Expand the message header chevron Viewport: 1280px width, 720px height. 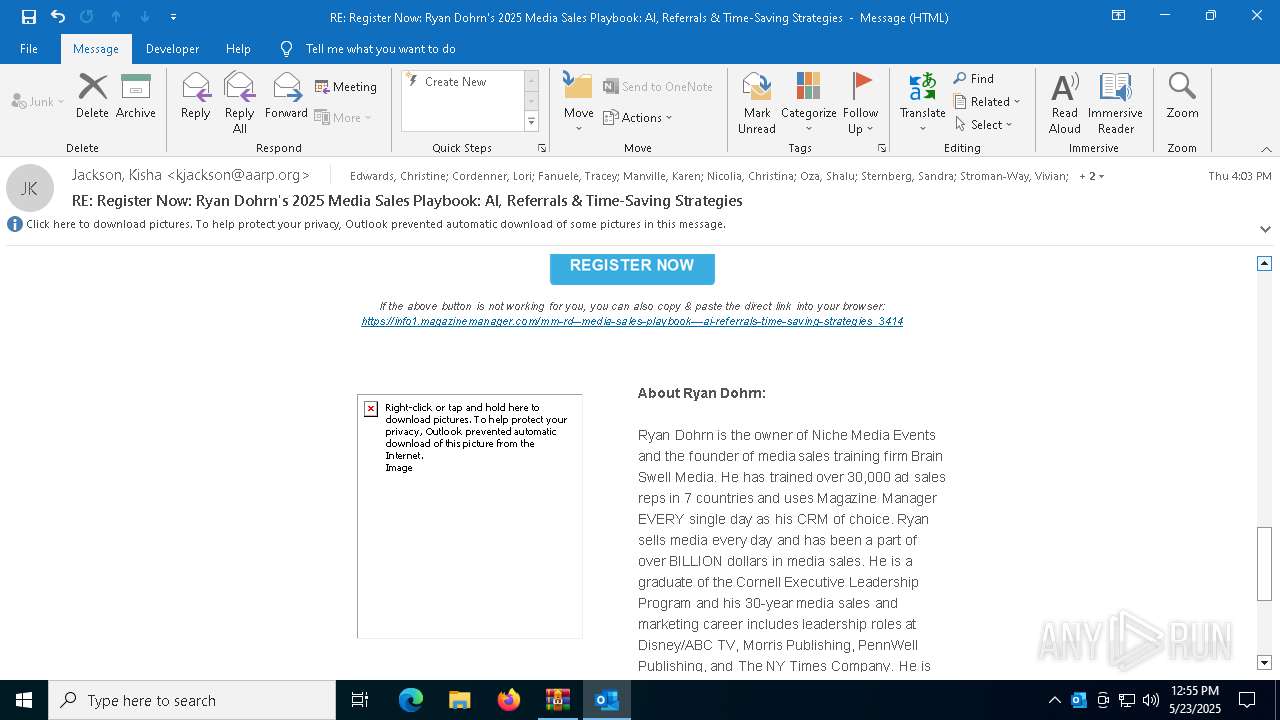tap(1265, 229)
